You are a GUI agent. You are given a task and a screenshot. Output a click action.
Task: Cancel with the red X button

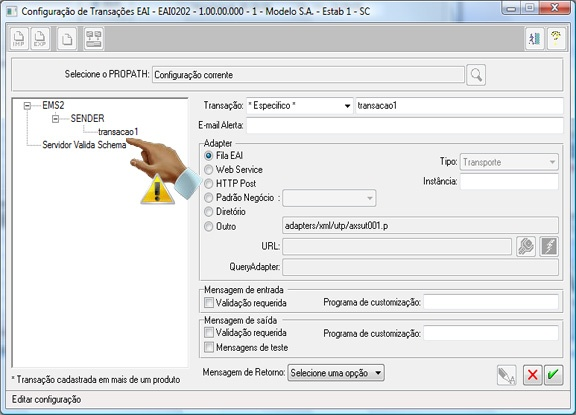pyautogui.click(x=532, y=375)
